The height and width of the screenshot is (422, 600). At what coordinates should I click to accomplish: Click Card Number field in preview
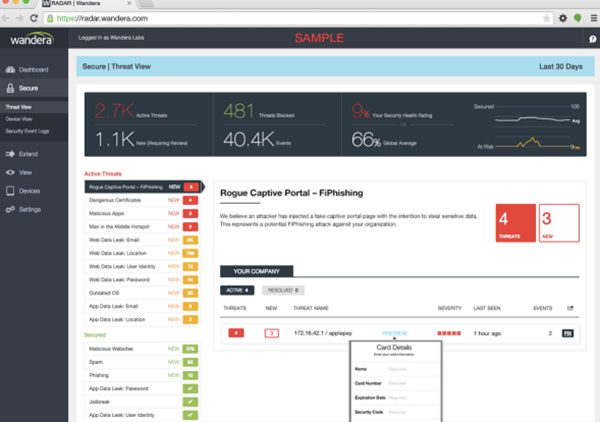(x=396, y=383)
